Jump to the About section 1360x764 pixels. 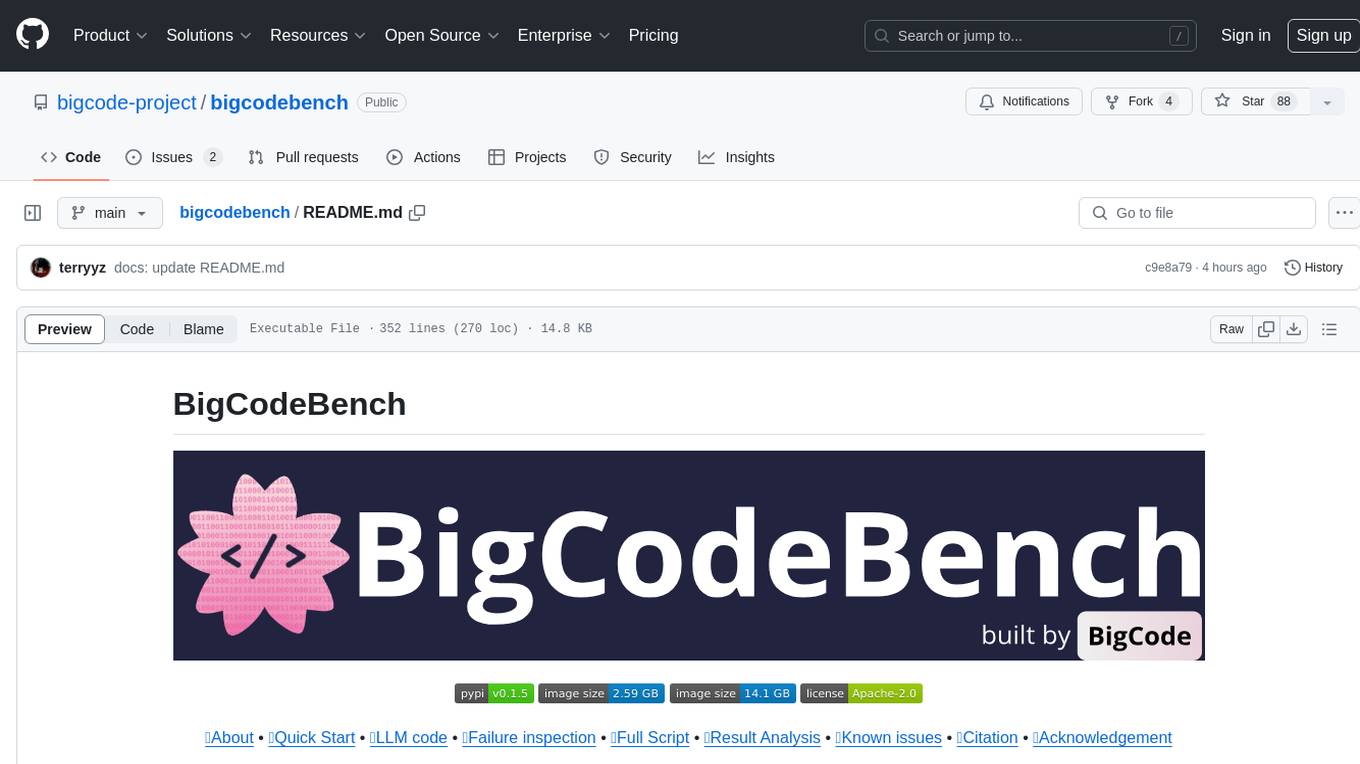pos(229,737)
